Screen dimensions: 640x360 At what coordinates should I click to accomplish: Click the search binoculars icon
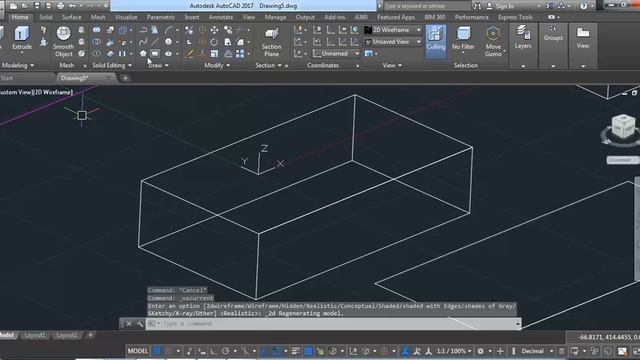pyautogui.click(x=477, y=6)
